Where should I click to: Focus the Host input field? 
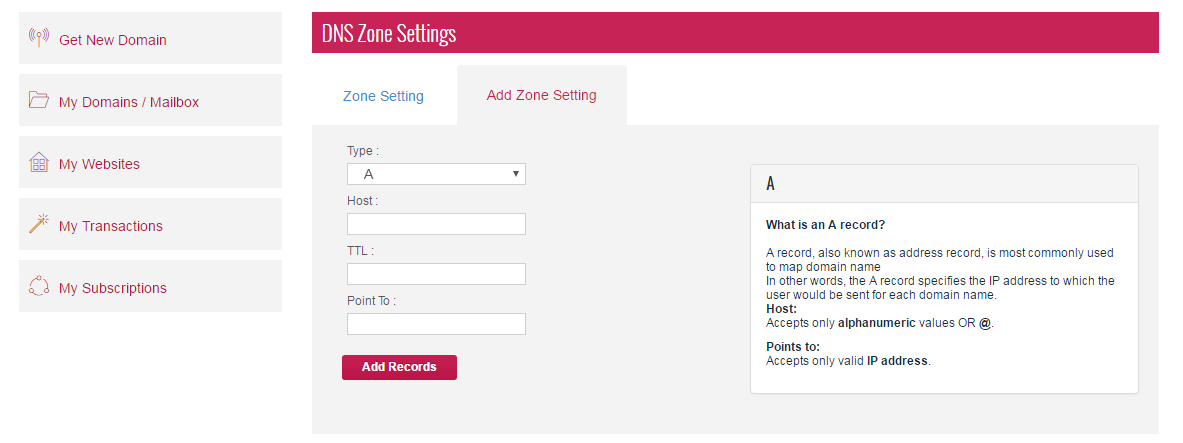[436, 224]
